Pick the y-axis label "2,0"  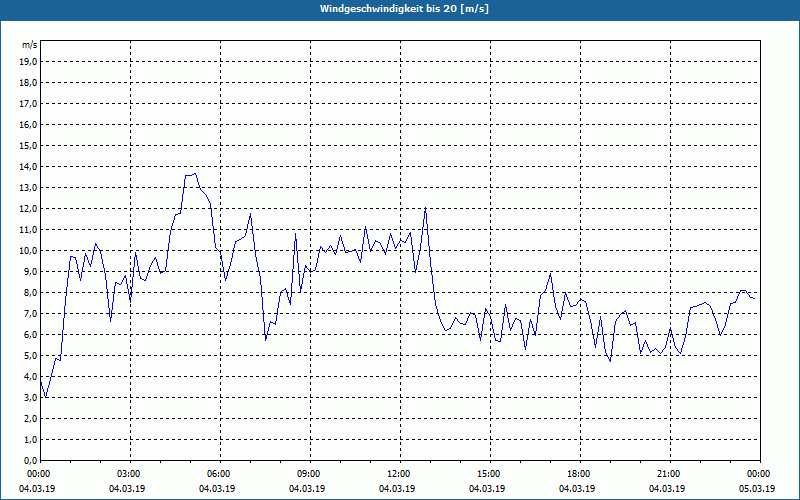pos(30,419)
